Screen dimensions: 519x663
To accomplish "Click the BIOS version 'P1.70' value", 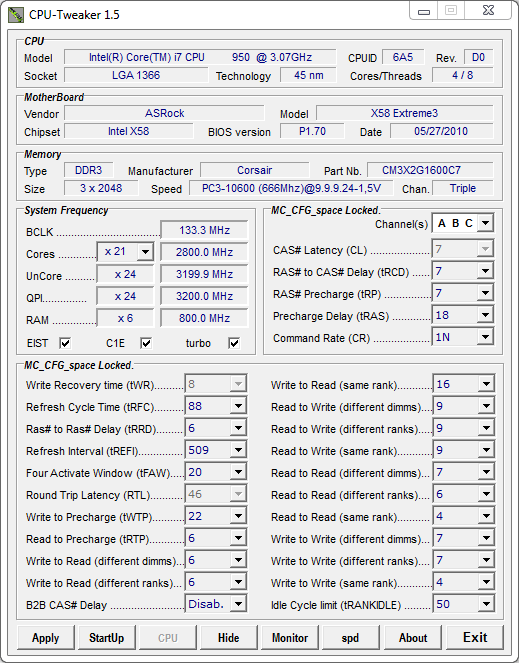I will click(312, 131).
